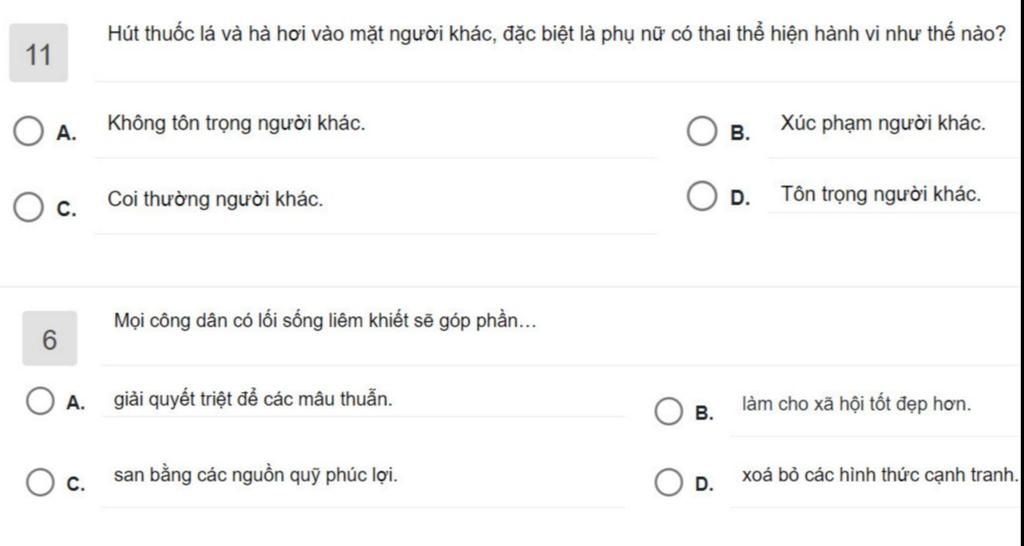Click the question number 11 box

click(39, 53)
